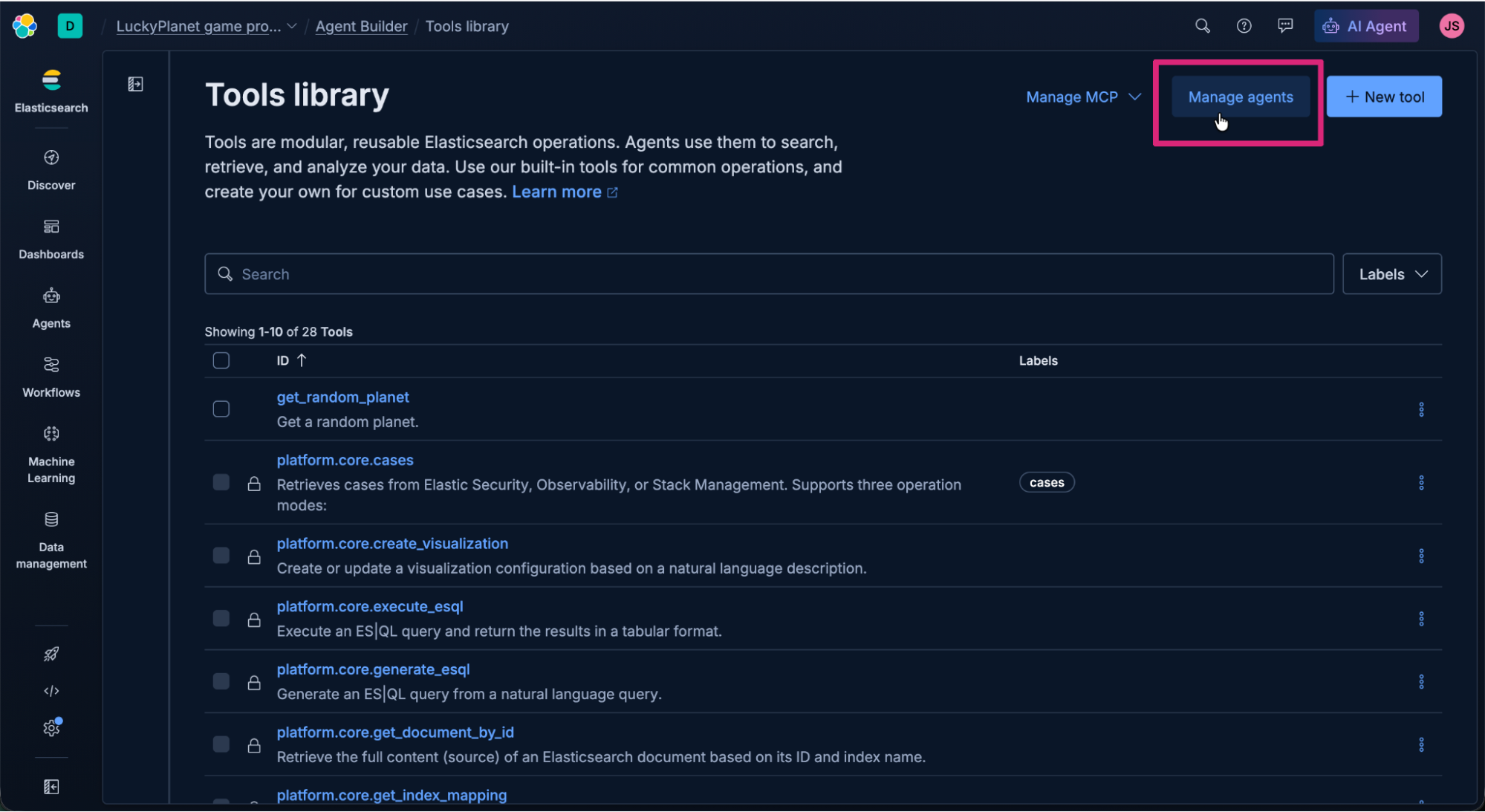
Task: Open actions menu for get_random_planet
Action: (x=1421, y=409)
